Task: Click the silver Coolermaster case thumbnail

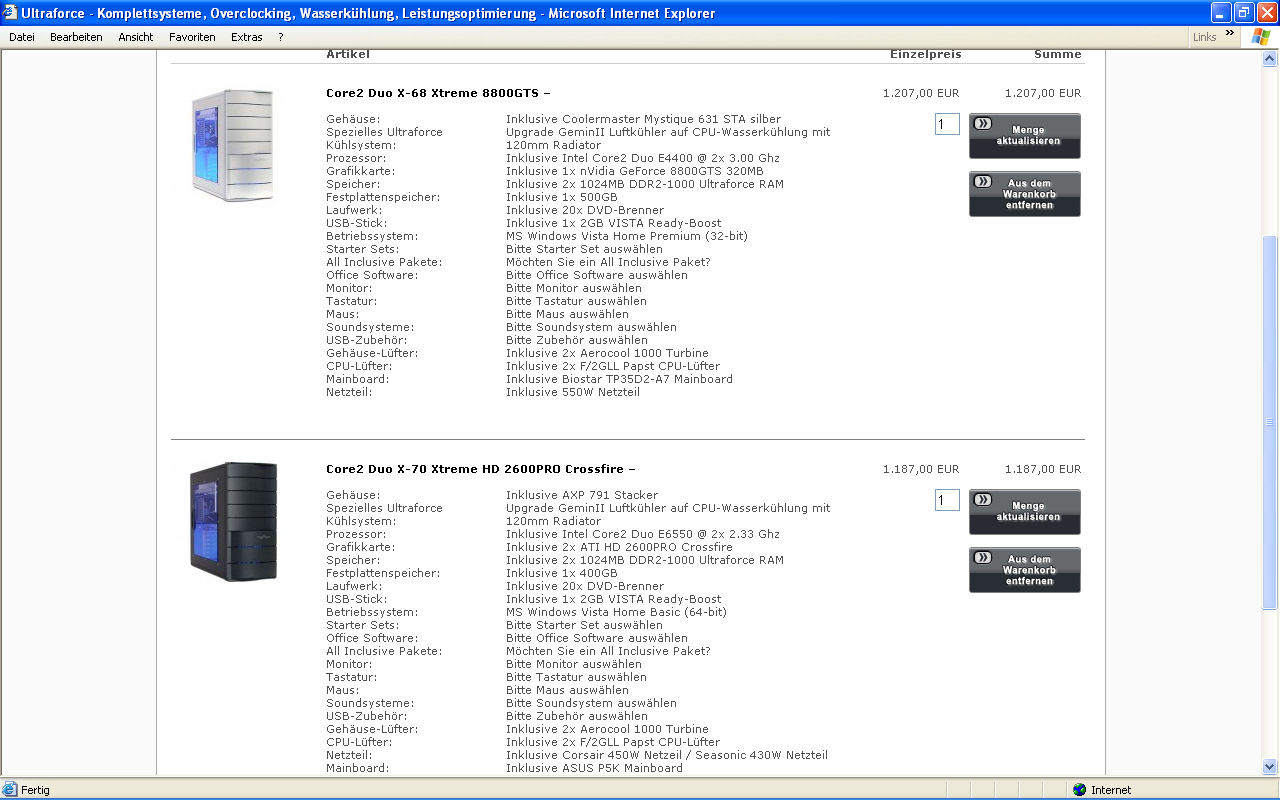Action: (x=230, y=146)
